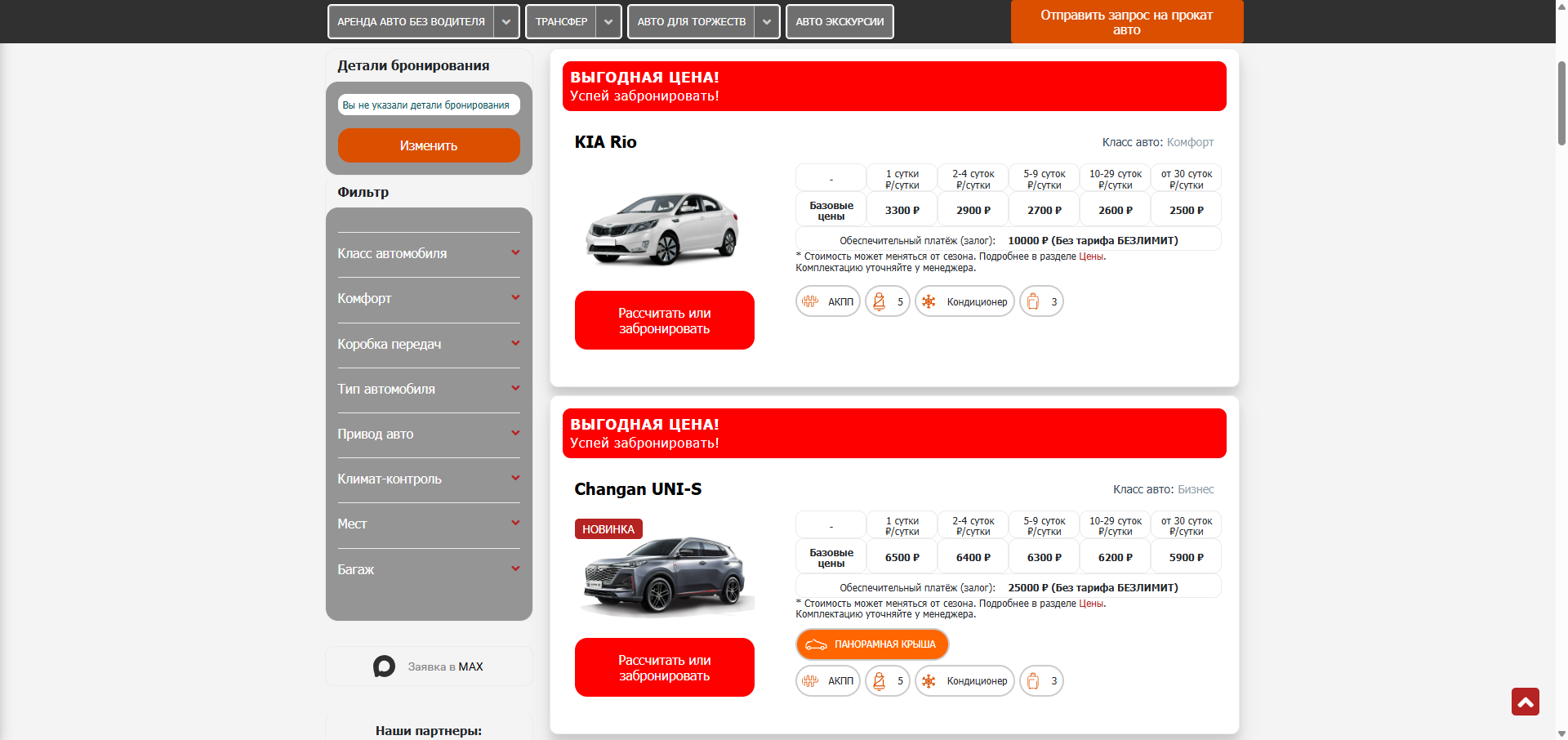Click the luggage icon in KIA Rio features
Image resolution: width=1568 pixels, height=740 pixels.
(x=1033, y=301)
